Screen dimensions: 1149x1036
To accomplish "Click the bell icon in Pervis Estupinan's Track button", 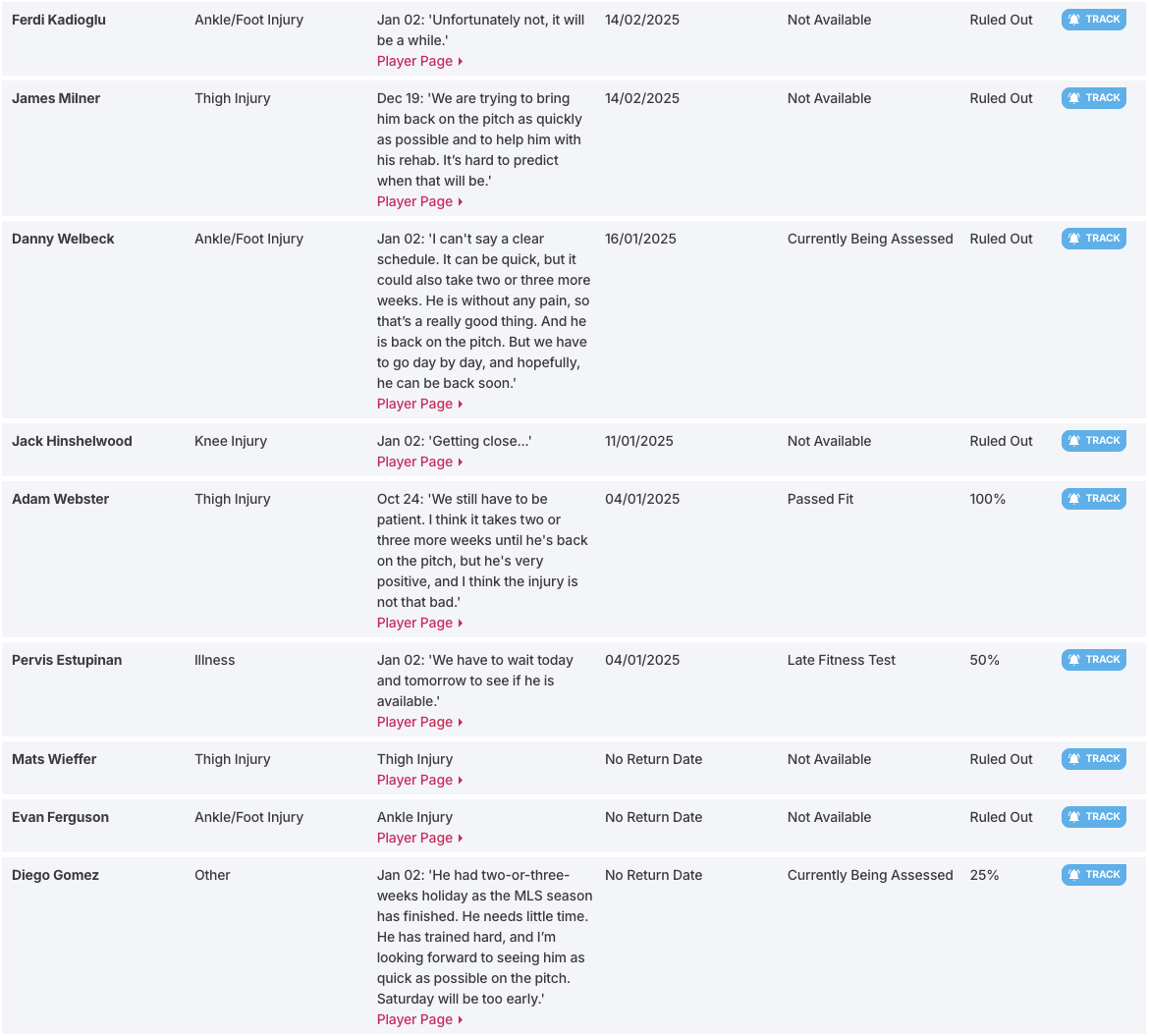I will pyautogui.click(x=1073, y=660).
